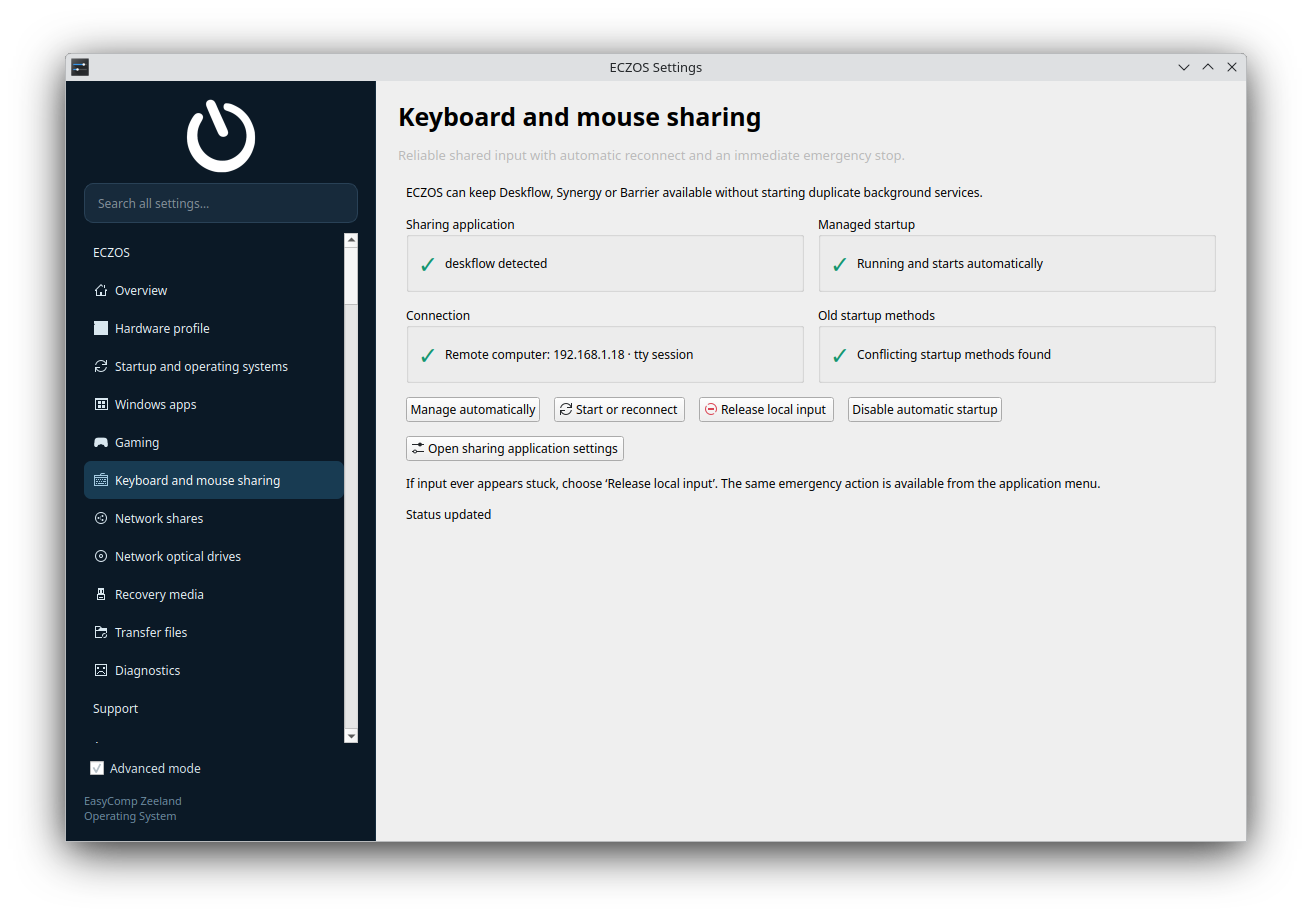Open sharing application settings
Screen dimensions: 1312x919
(515, 449)
